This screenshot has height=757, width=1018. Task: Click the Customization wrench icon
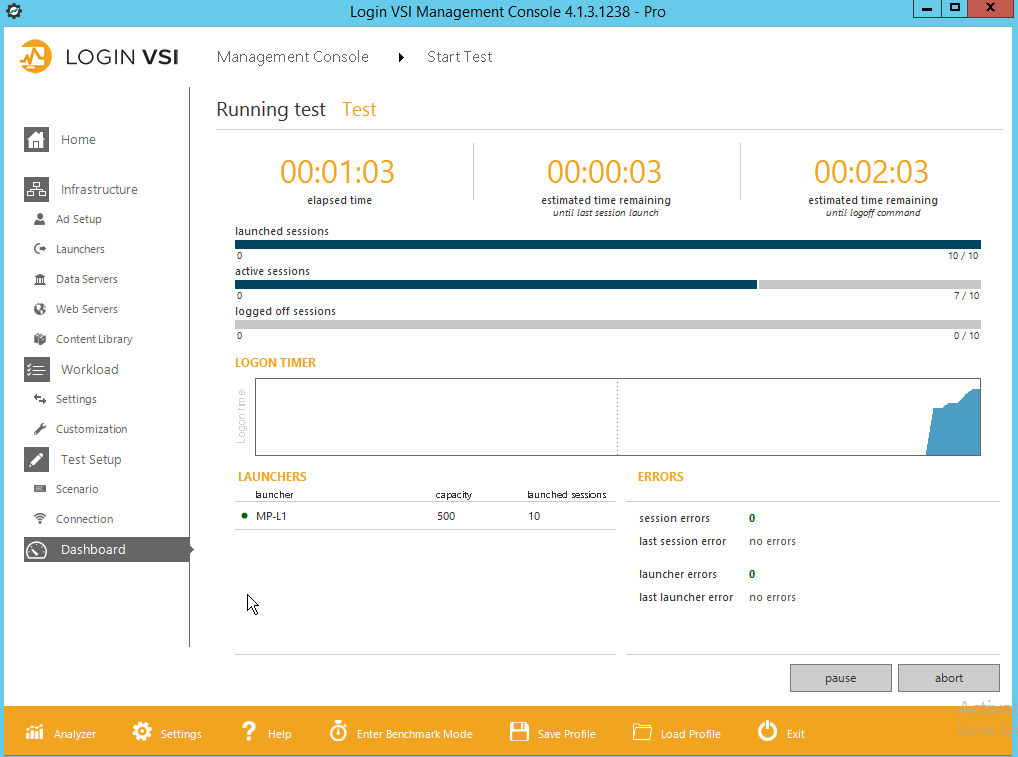pos(40,428)
